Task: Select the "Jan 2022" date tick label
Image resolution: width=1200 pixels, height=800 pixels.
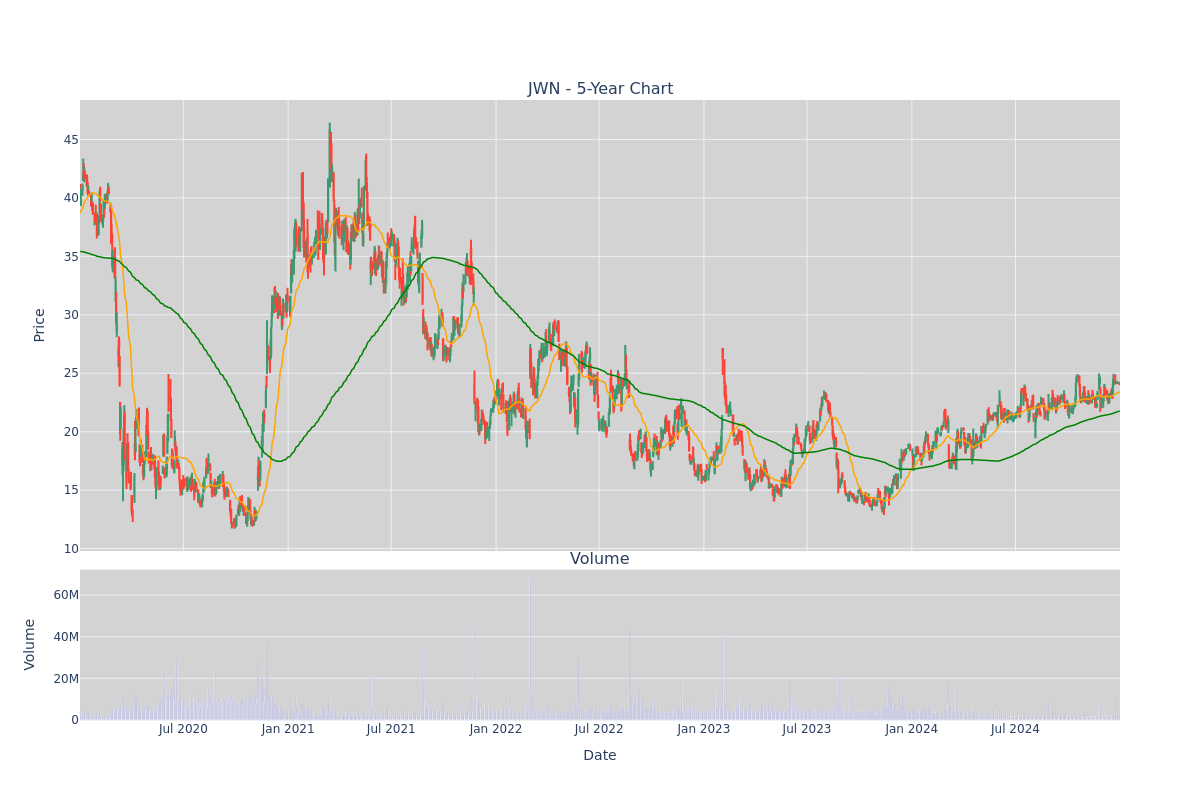Action: (496, 729)
